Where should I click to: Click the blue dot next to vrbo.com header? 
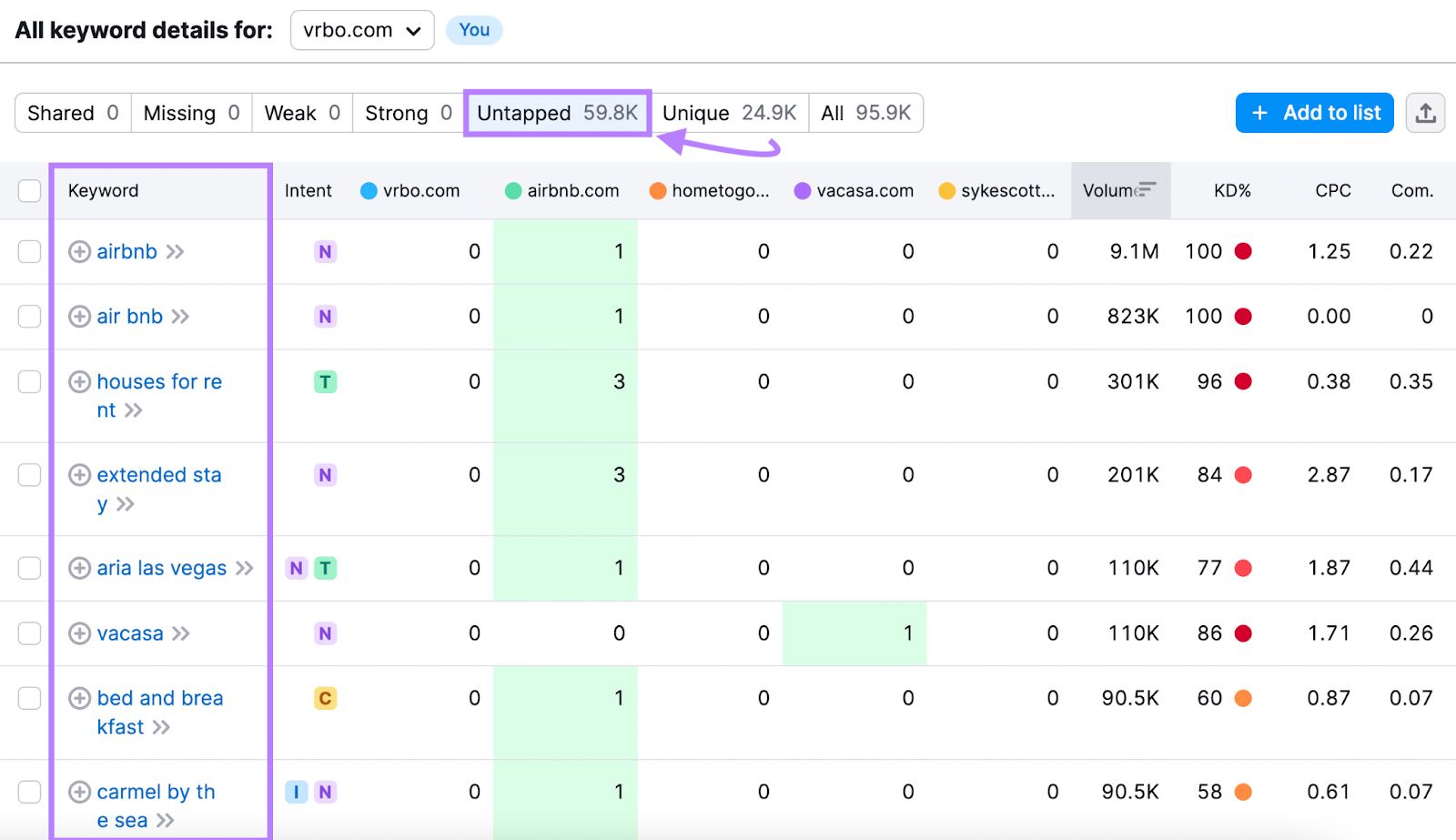368,190
